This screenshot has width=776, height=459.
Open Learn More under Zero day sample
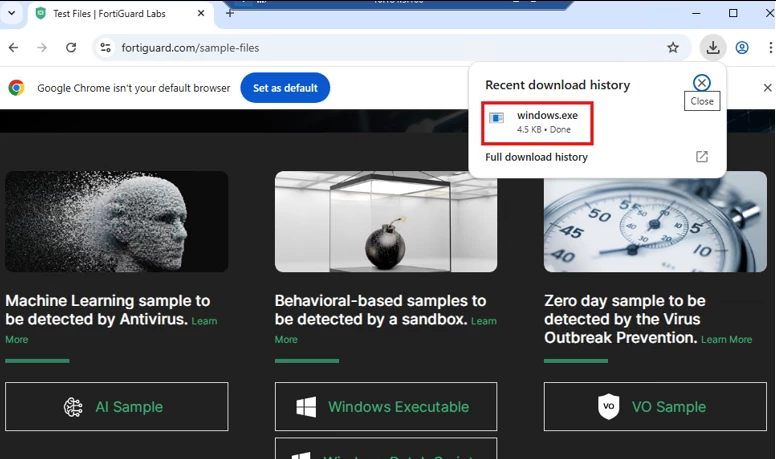click(726, 340)
